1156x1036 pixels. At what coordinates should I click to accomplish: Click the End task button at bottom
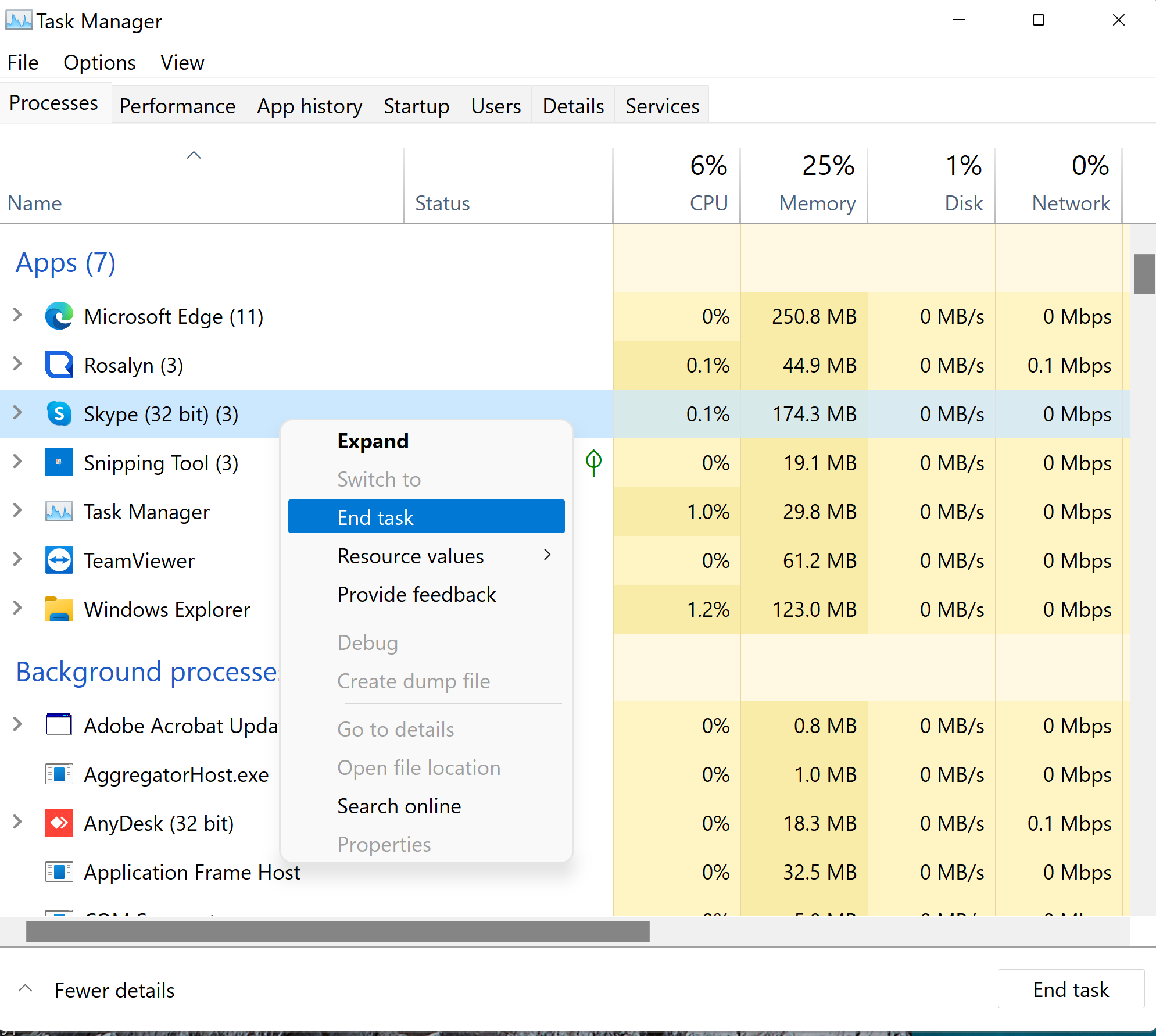click(1071, 989)
